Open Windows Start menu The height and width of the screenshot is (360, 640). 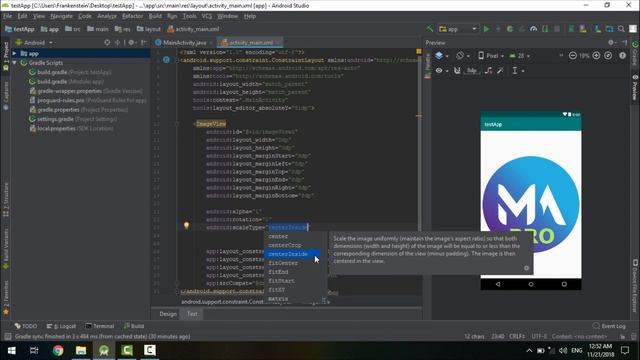11,350
